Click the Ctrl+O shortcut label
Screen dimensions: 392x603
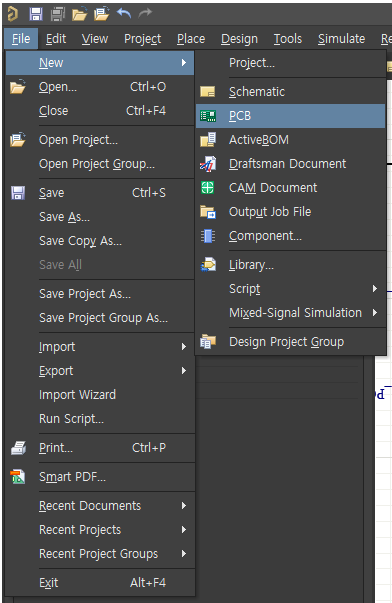pos(148,87)
